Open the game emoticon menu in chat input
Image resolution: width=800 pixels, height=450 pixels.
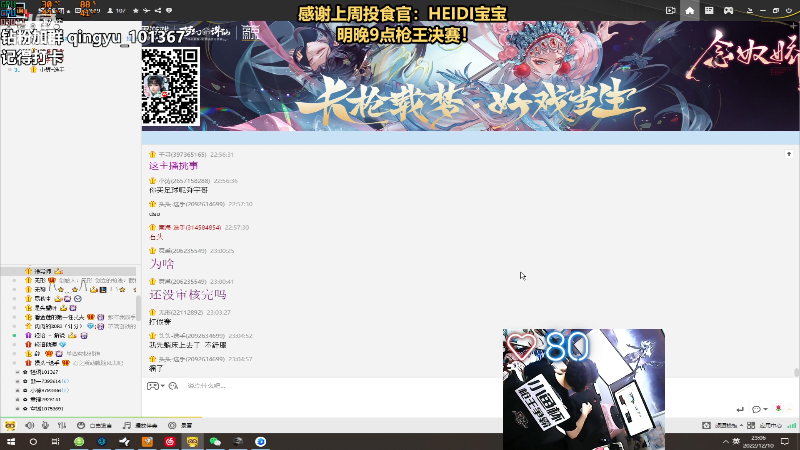click(155, 386)
